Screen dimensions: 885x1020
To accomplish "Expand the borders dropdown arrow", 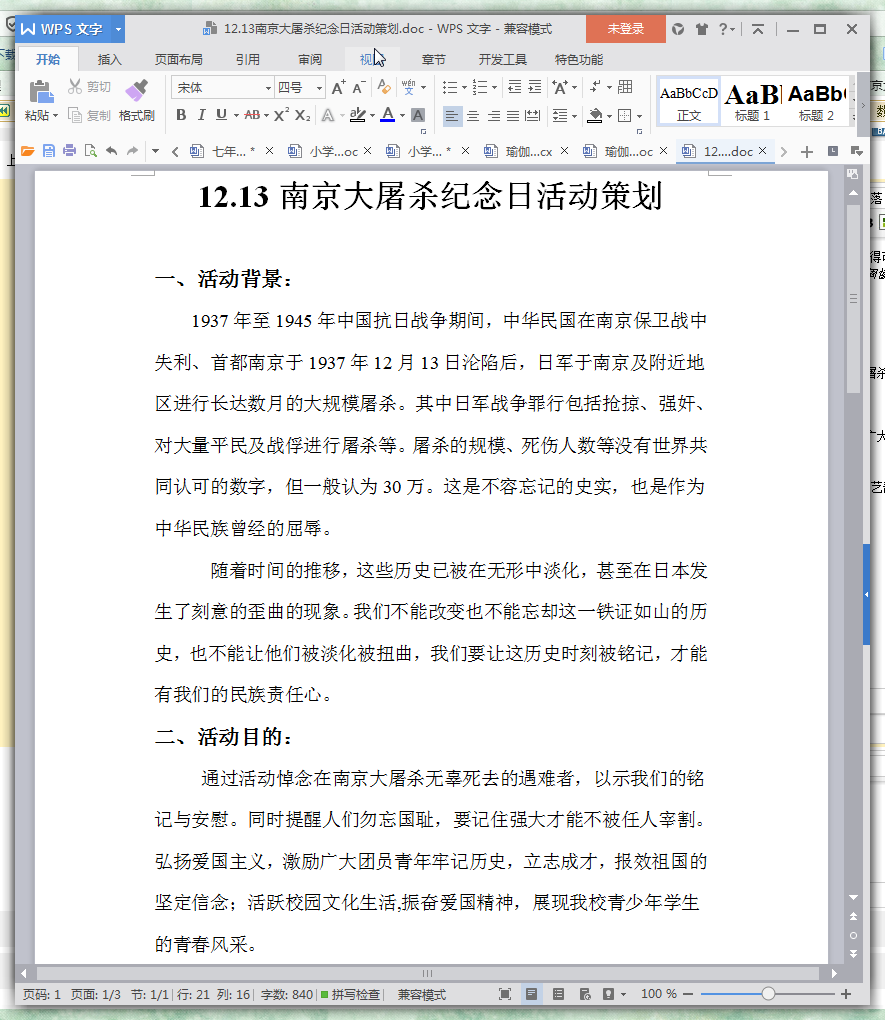I will pyautogui.click(x=639, y=116).
